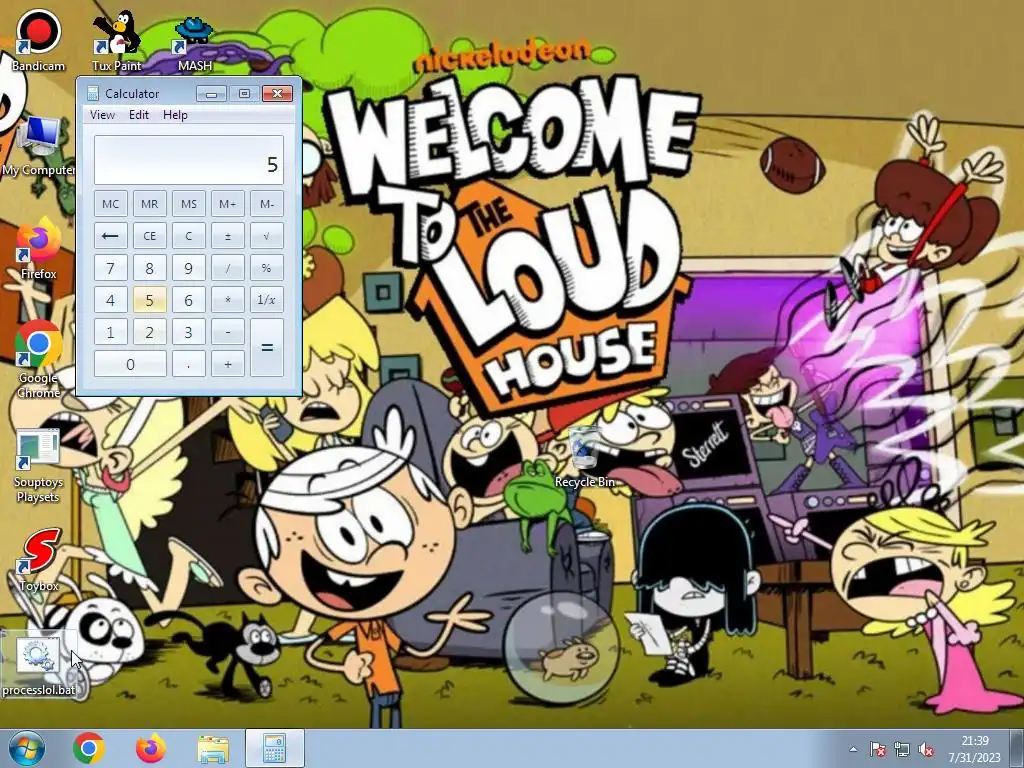The width and height of the screenshot is (1024, 768).
Task: Click the C clear button
Action: tap(189, 236)
